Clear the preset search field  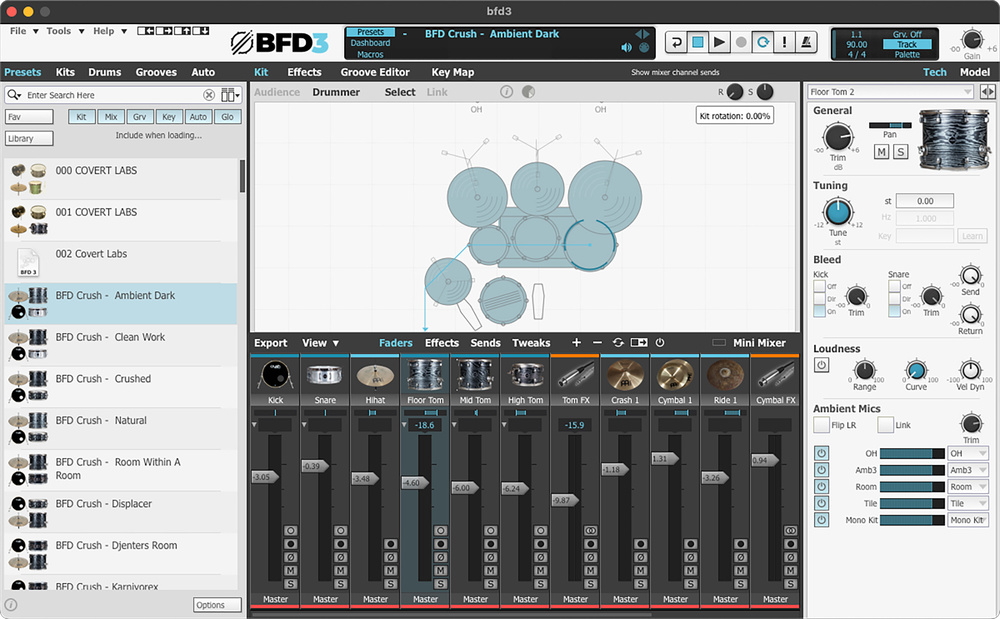point(209,95)
